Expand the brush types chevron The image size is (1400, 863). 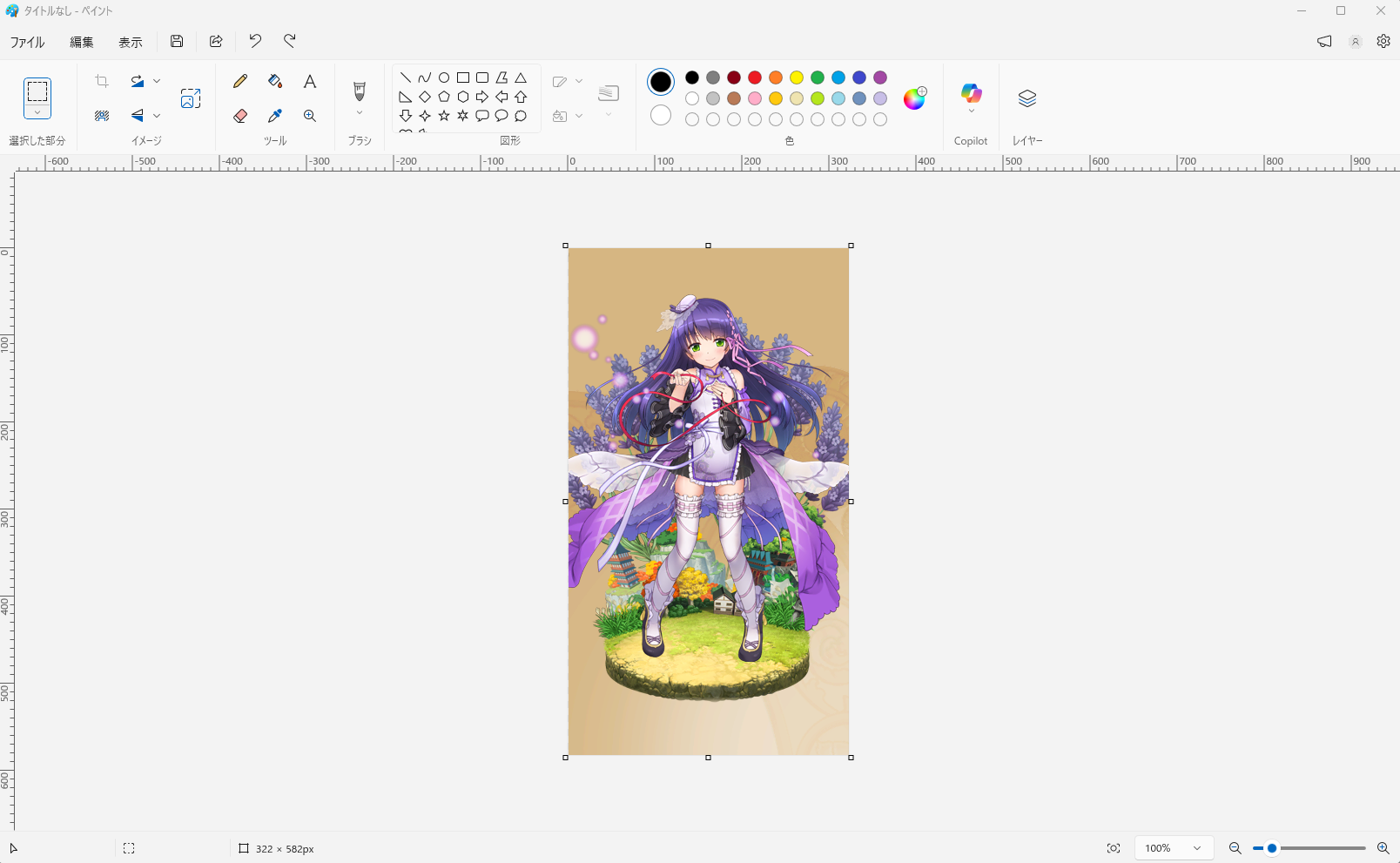[x=360, y=112]
